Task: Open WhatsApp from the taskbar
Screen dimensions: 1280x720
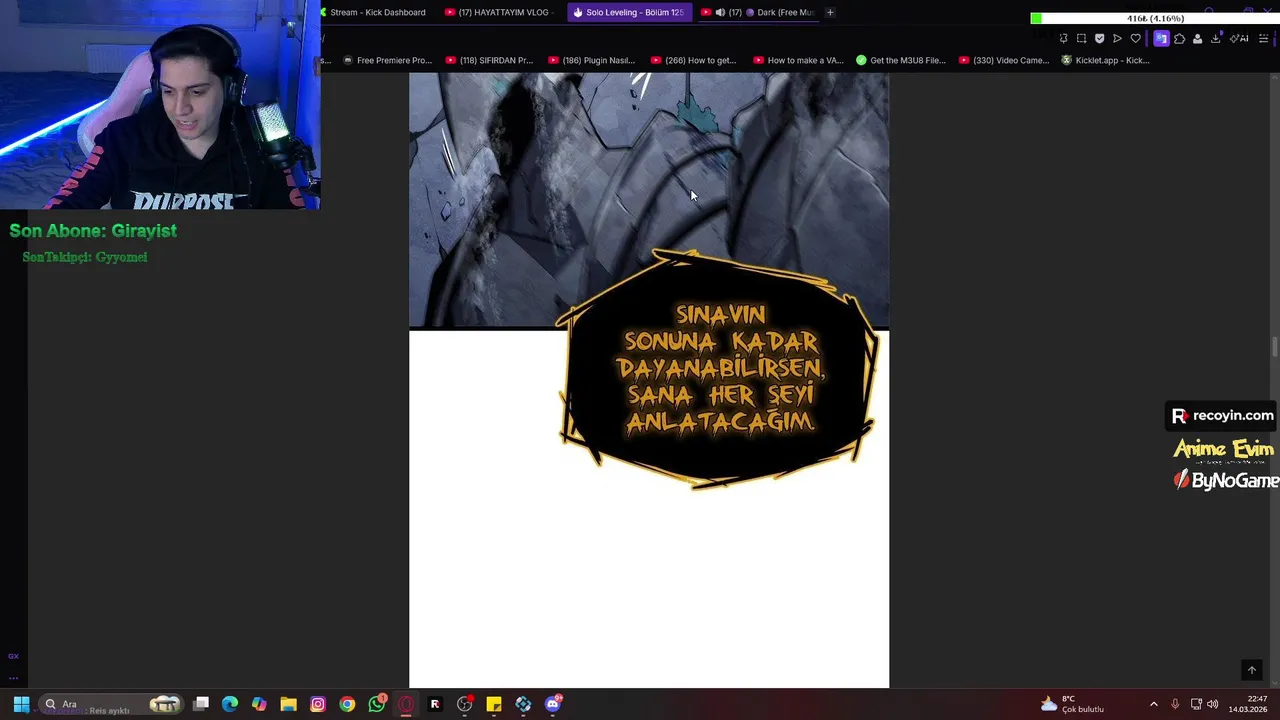Action: click(x=377, y=704)
